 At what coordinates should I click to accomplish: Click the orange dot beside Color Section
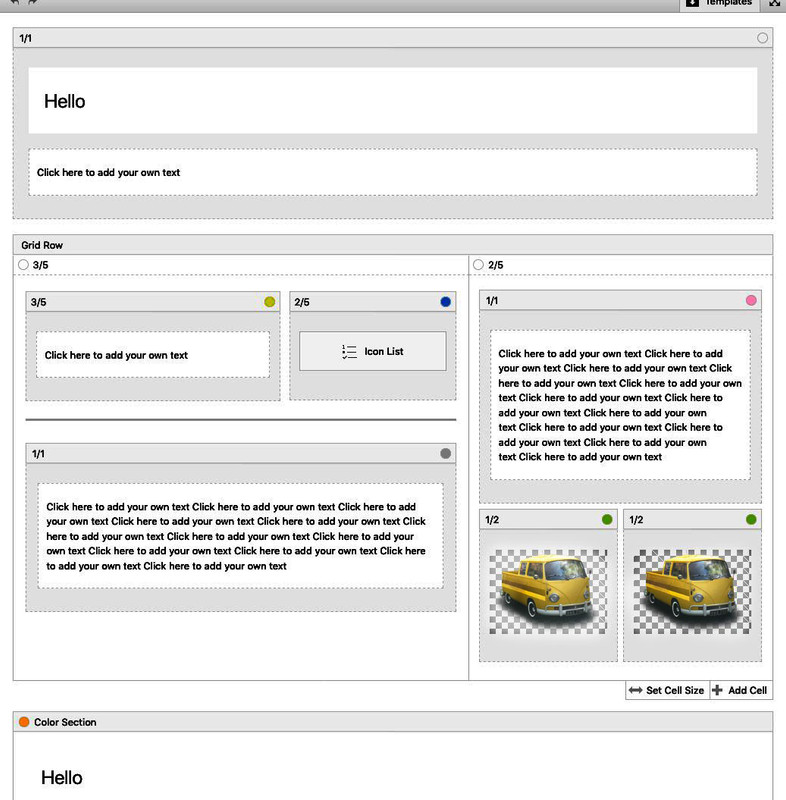coord(24,721)
